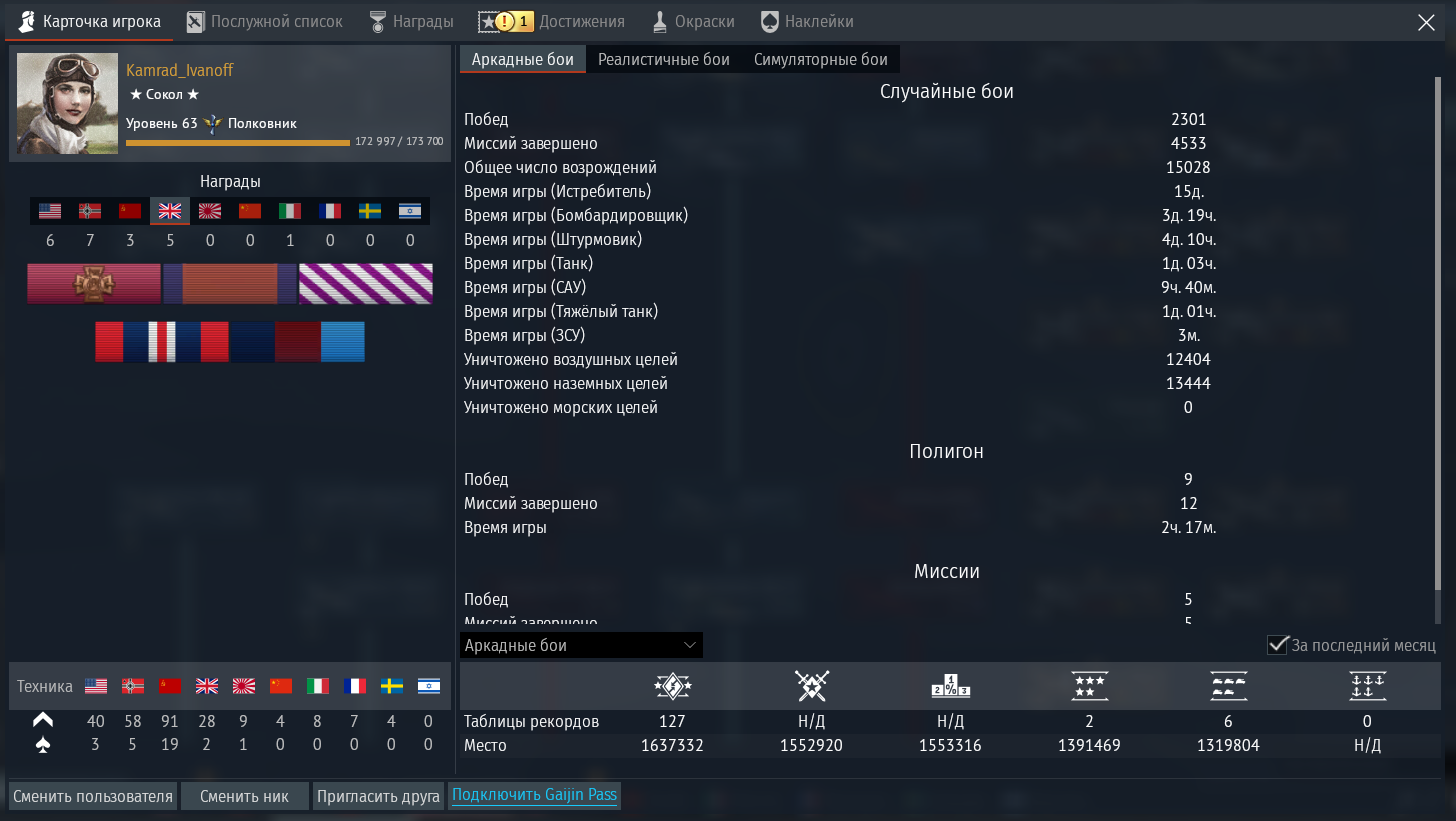Viewport: 1456px width, 821px height.
Task: Click the air kills leaderboard icon with stars
Action: (x=1089, y=686)
